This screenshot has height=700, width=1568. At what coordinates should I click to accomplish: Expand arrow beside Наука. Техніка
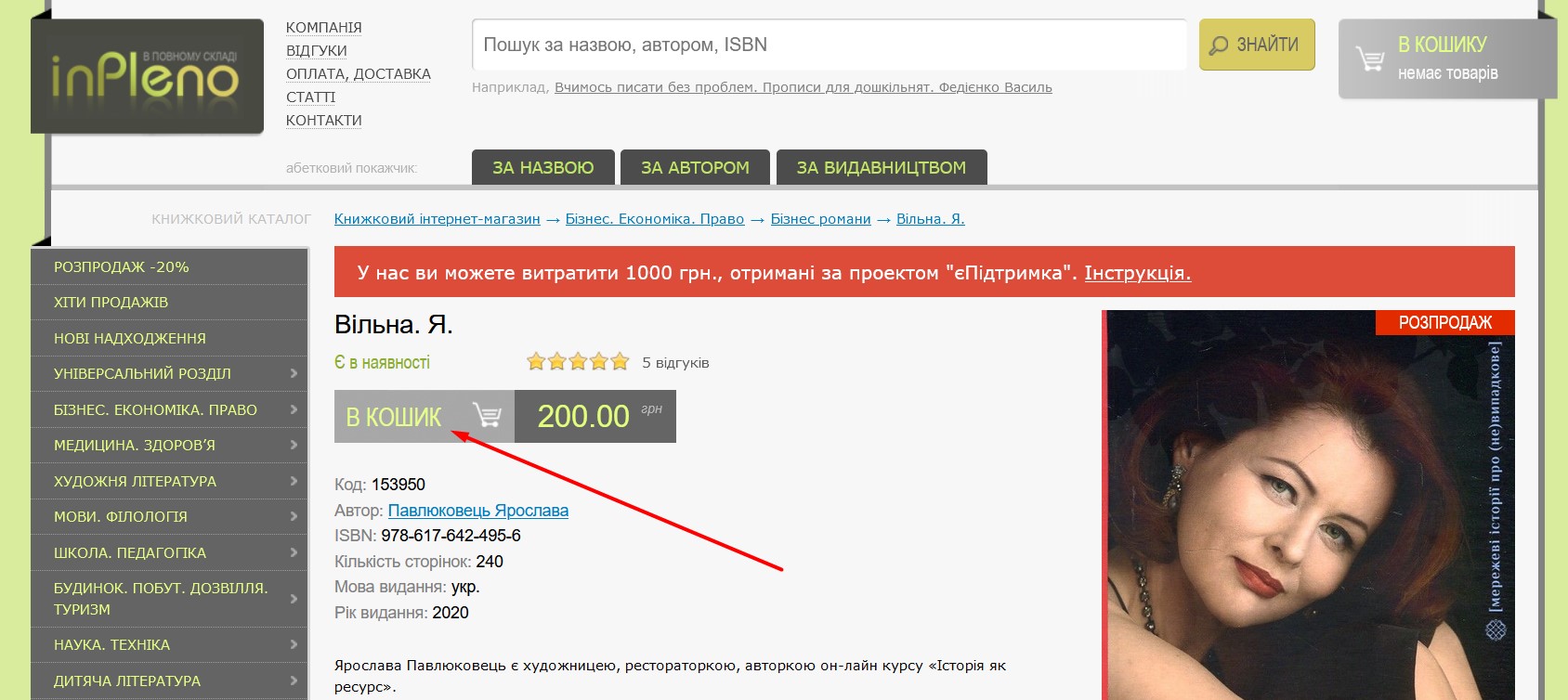[294, 644]
